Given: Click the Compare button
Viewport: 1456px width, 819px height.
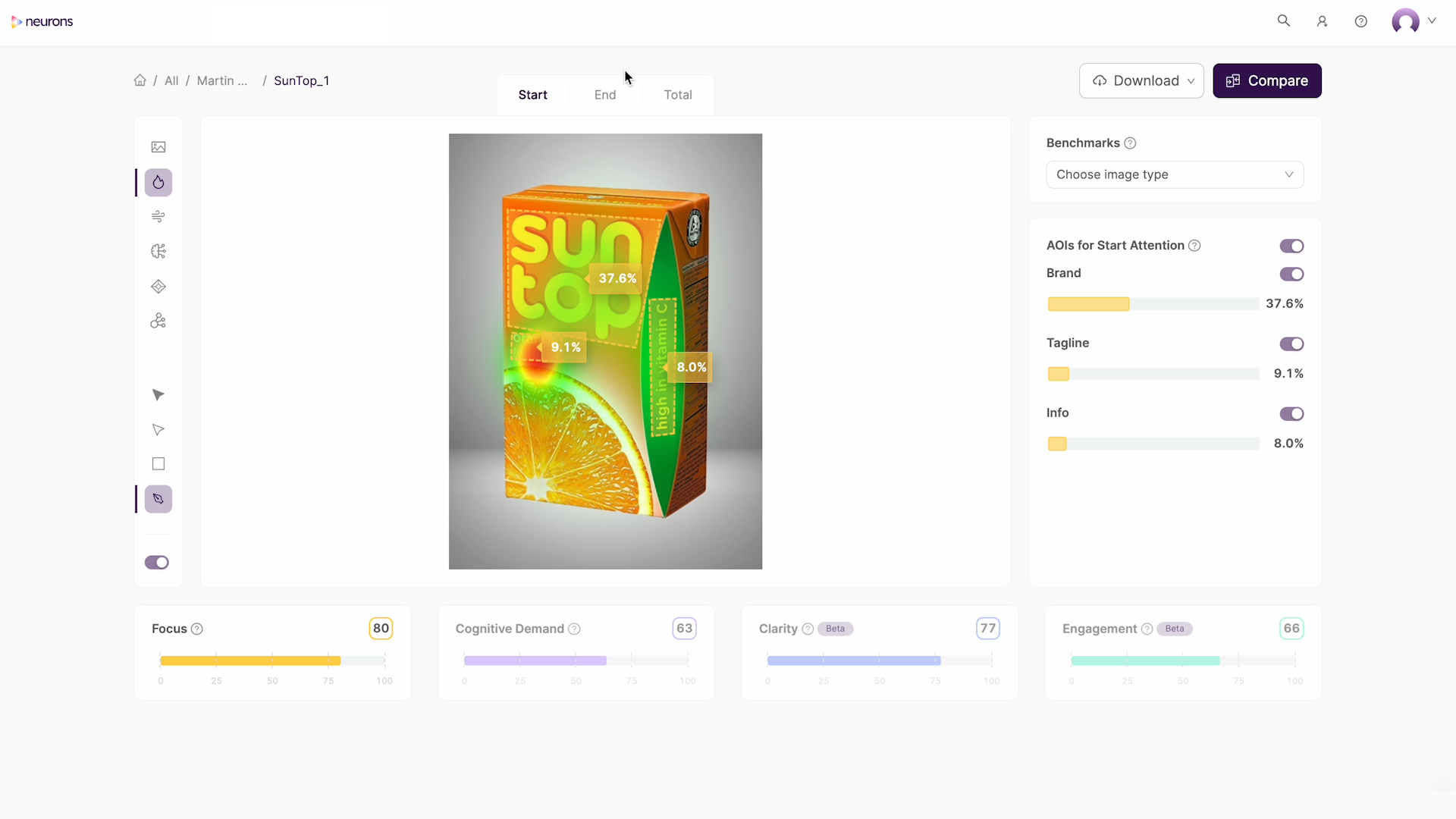Looking at the screenshot, I should [x=1266, y=81].
